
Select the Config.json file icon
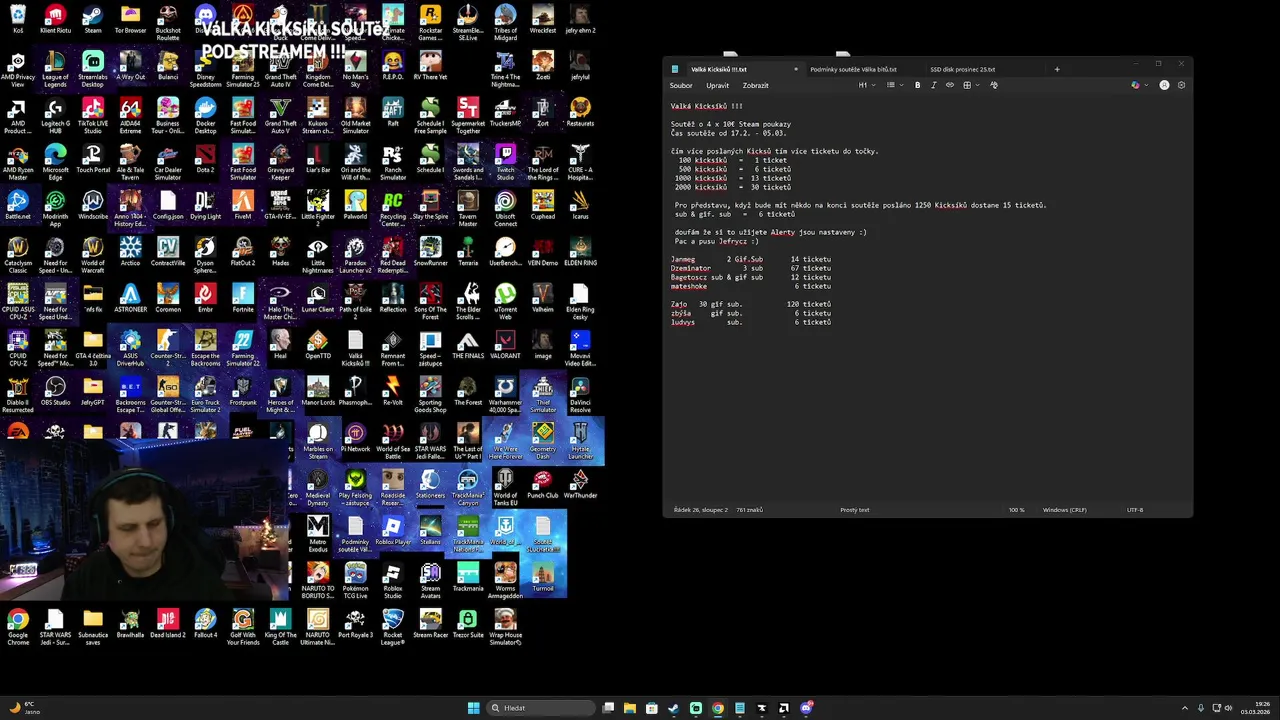168,207
